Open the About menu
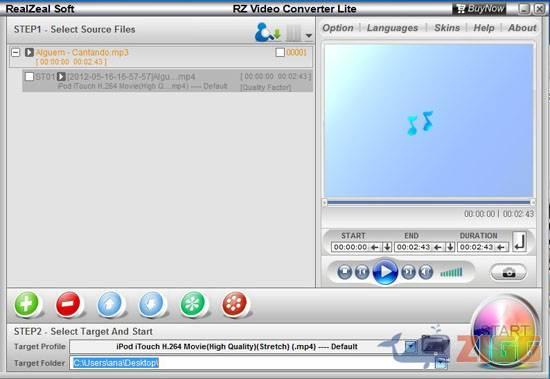Viewport: 550px width, 379px height. point(522,28)
